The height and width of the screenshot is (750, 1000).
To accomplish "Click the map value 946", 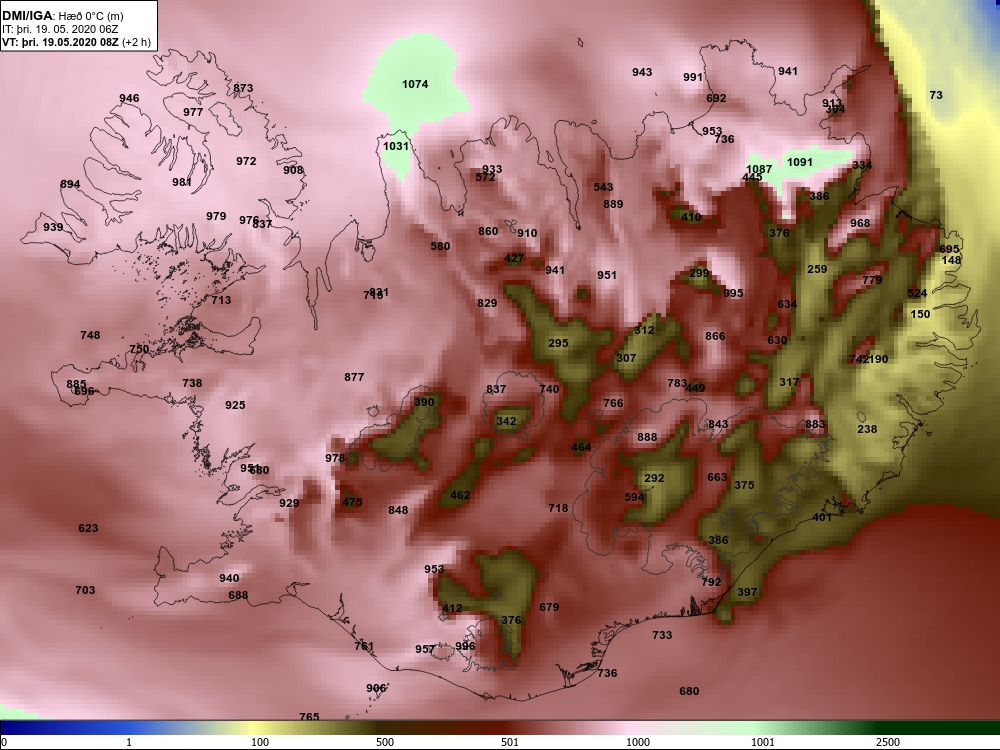I will (x=129, y=98).
